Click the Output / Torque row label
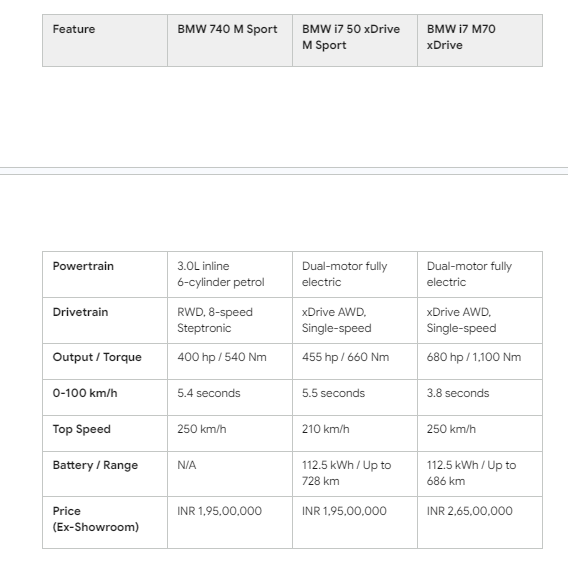 tap(105, 361)
